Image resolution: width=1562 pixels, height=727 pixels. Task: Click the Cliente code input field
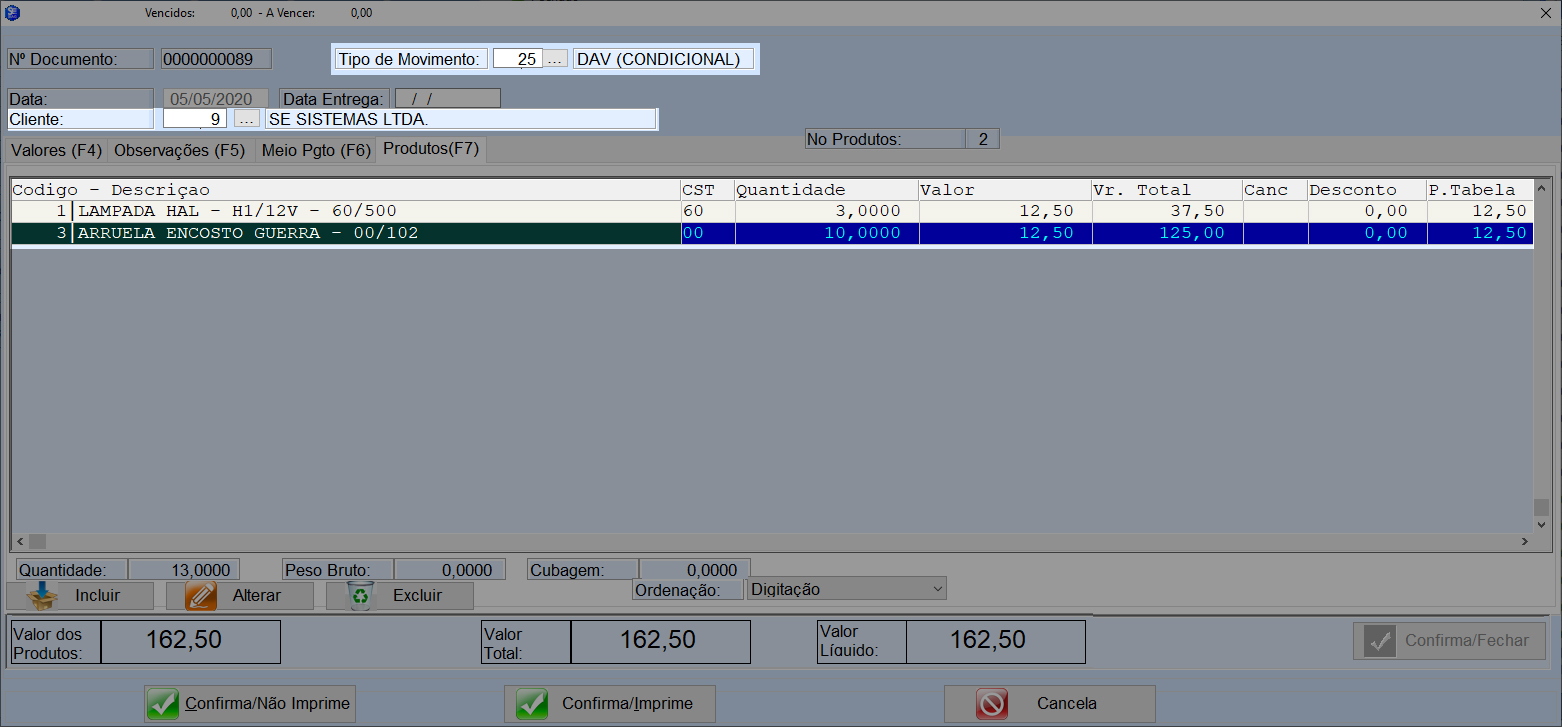tap(195, 119)
